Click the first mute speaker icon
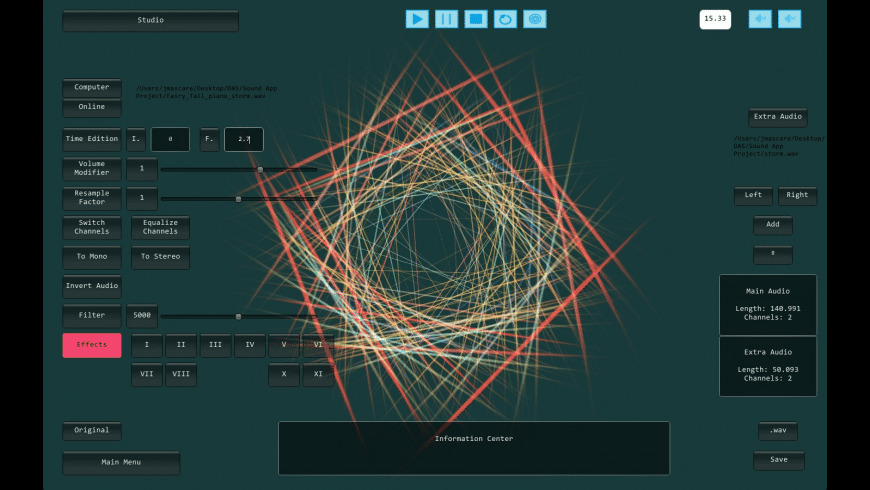This screenshot has height=490, width=870. pyautogui.click(x=760, y=19)
